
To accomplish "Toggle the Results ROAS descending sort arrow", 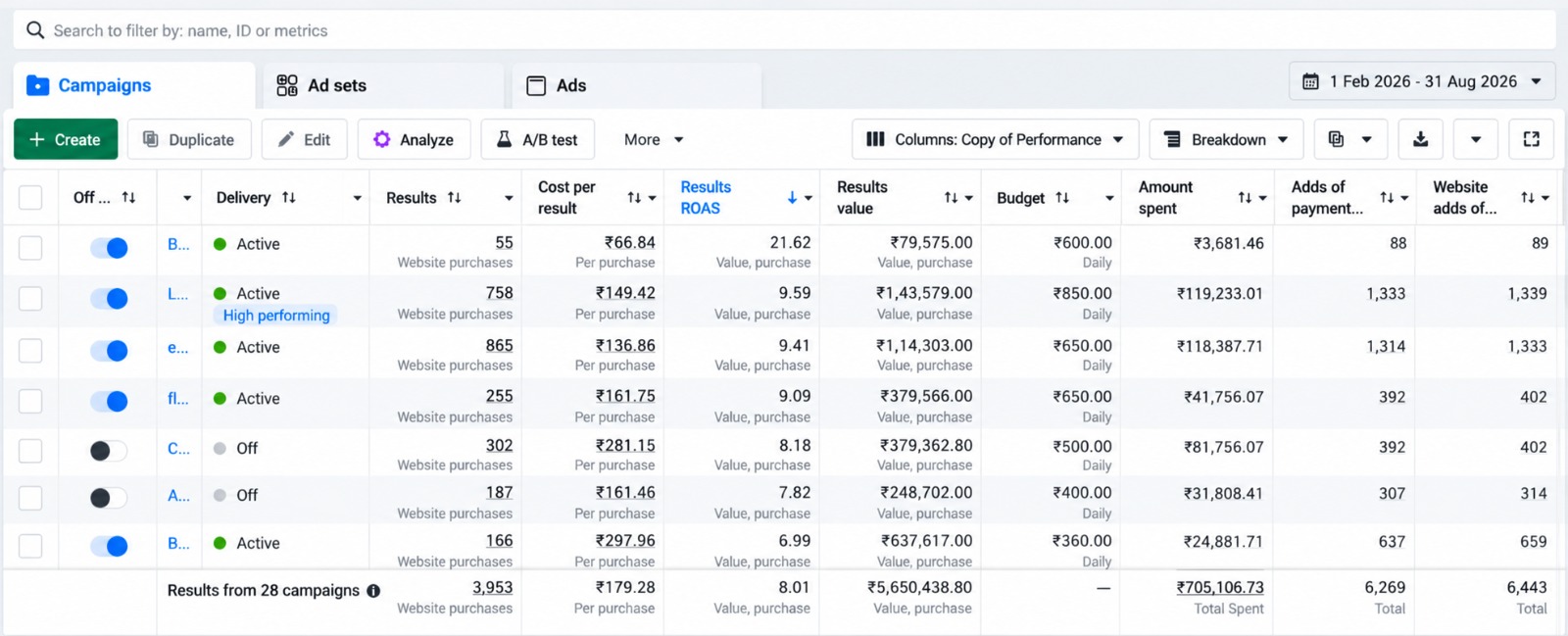I will pyautogui.click(x=792, y=197).
